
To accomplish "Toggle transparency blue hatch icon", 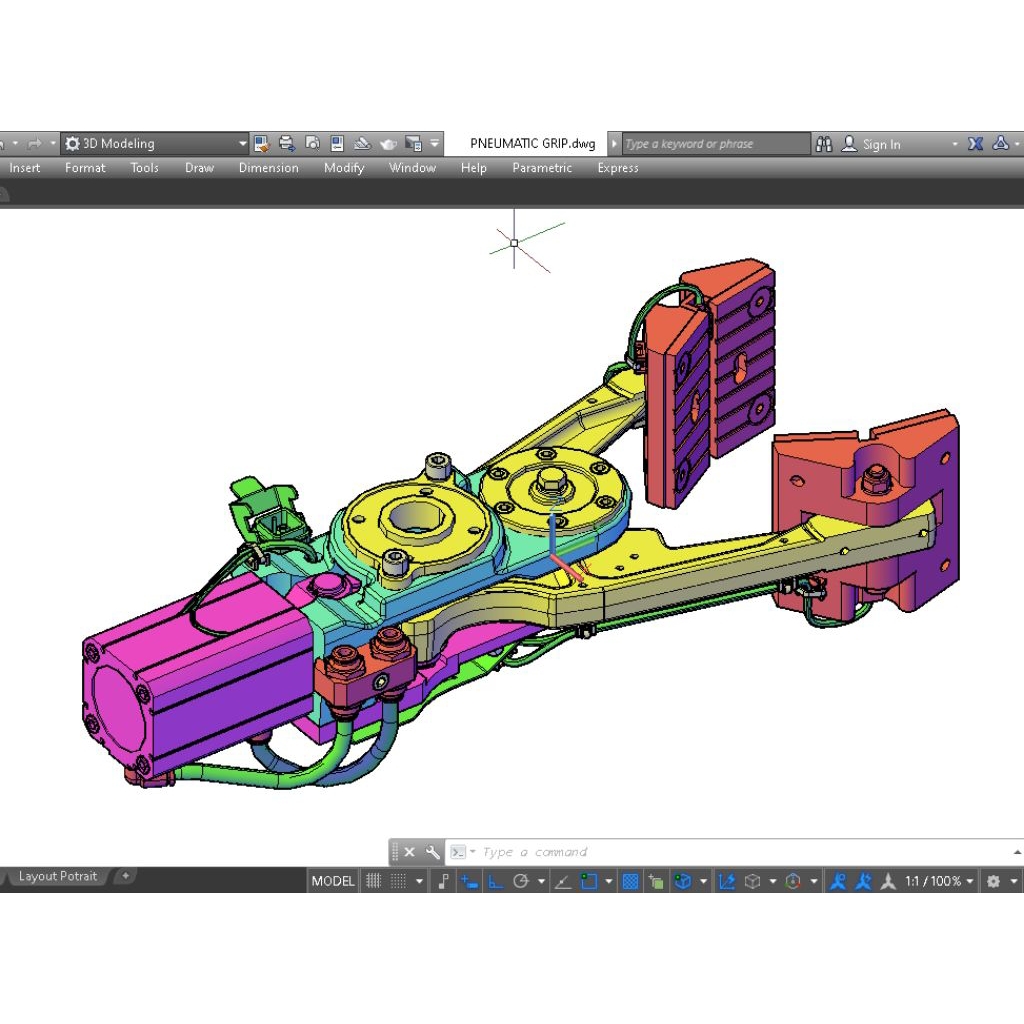I will [x=630, y=881].
